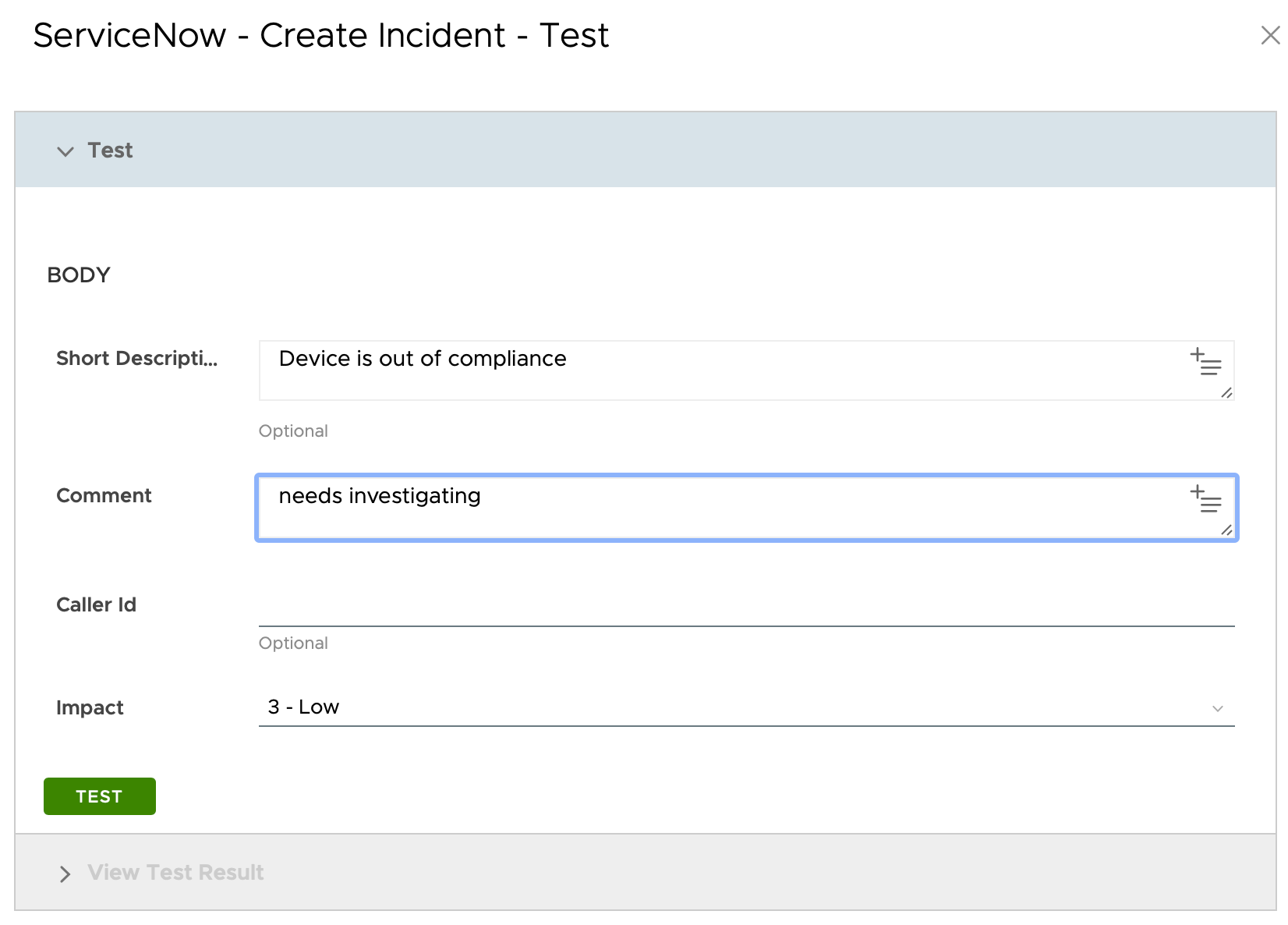1288x925 pixels.
Task: Close the ServiceNow Create Incident dialog
Action: [1269, 36]
